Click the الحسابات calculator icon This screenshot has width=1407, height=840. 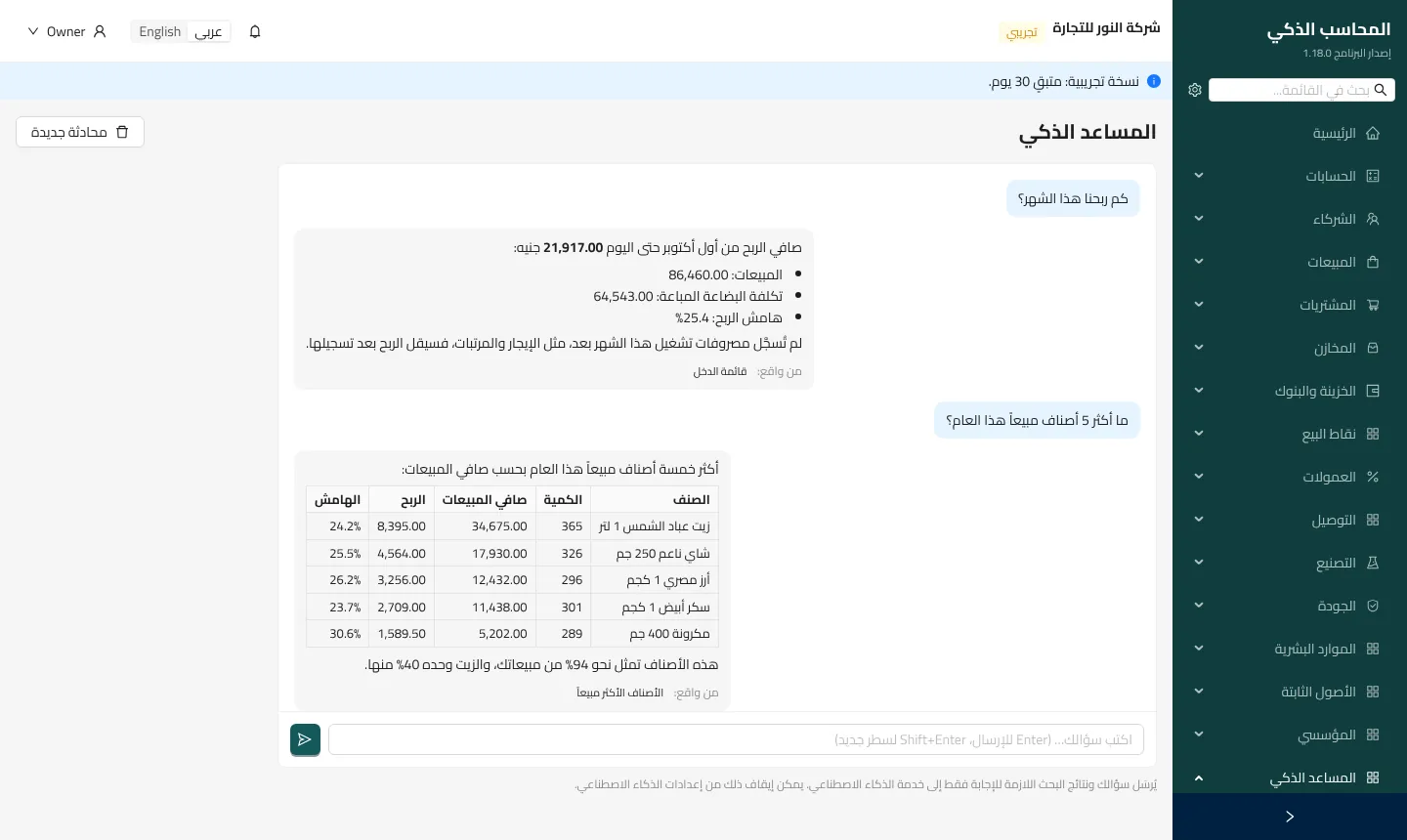1373,176
